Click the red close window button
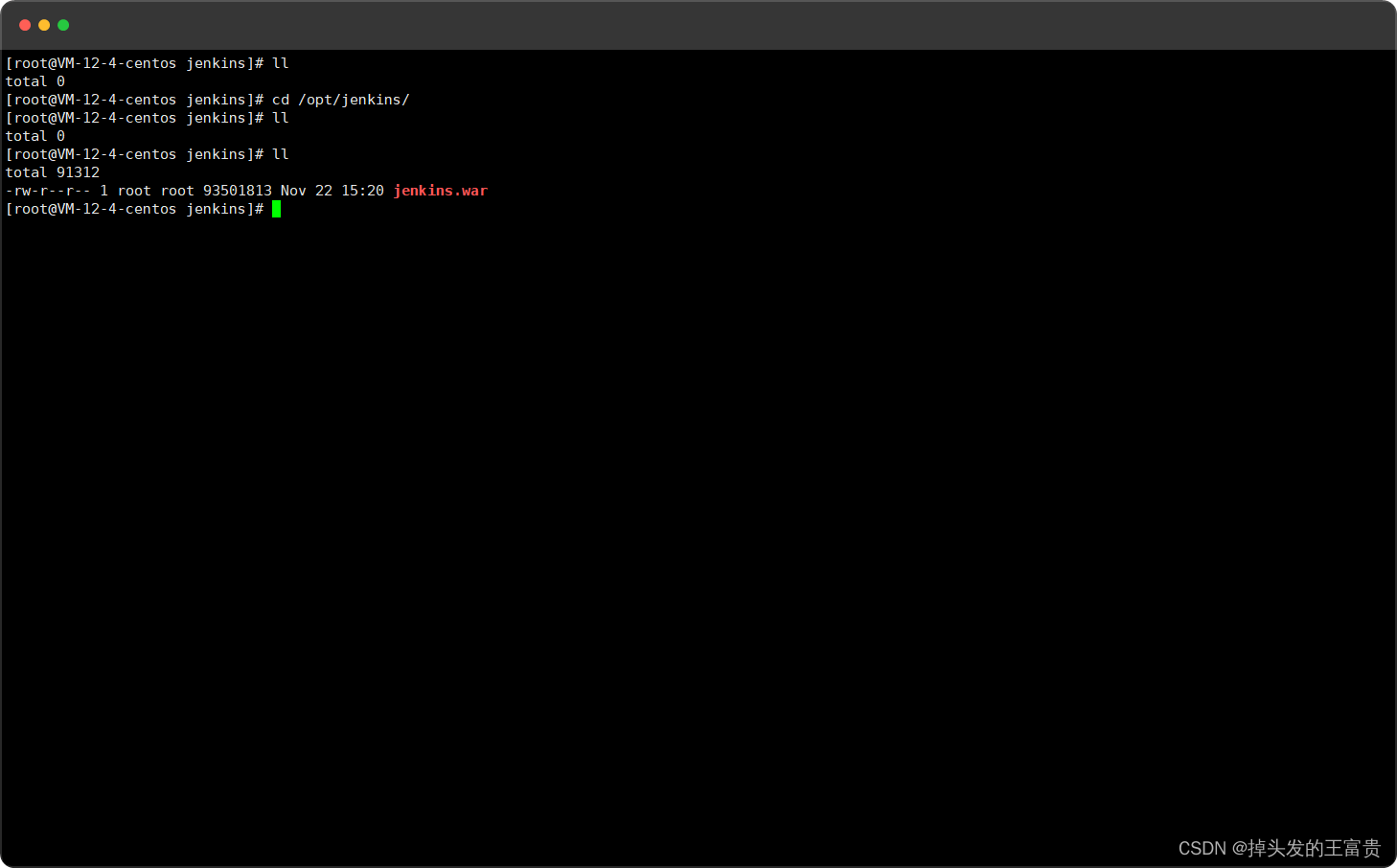This screenshot has width=1397, height=868. tap(25, 25)
